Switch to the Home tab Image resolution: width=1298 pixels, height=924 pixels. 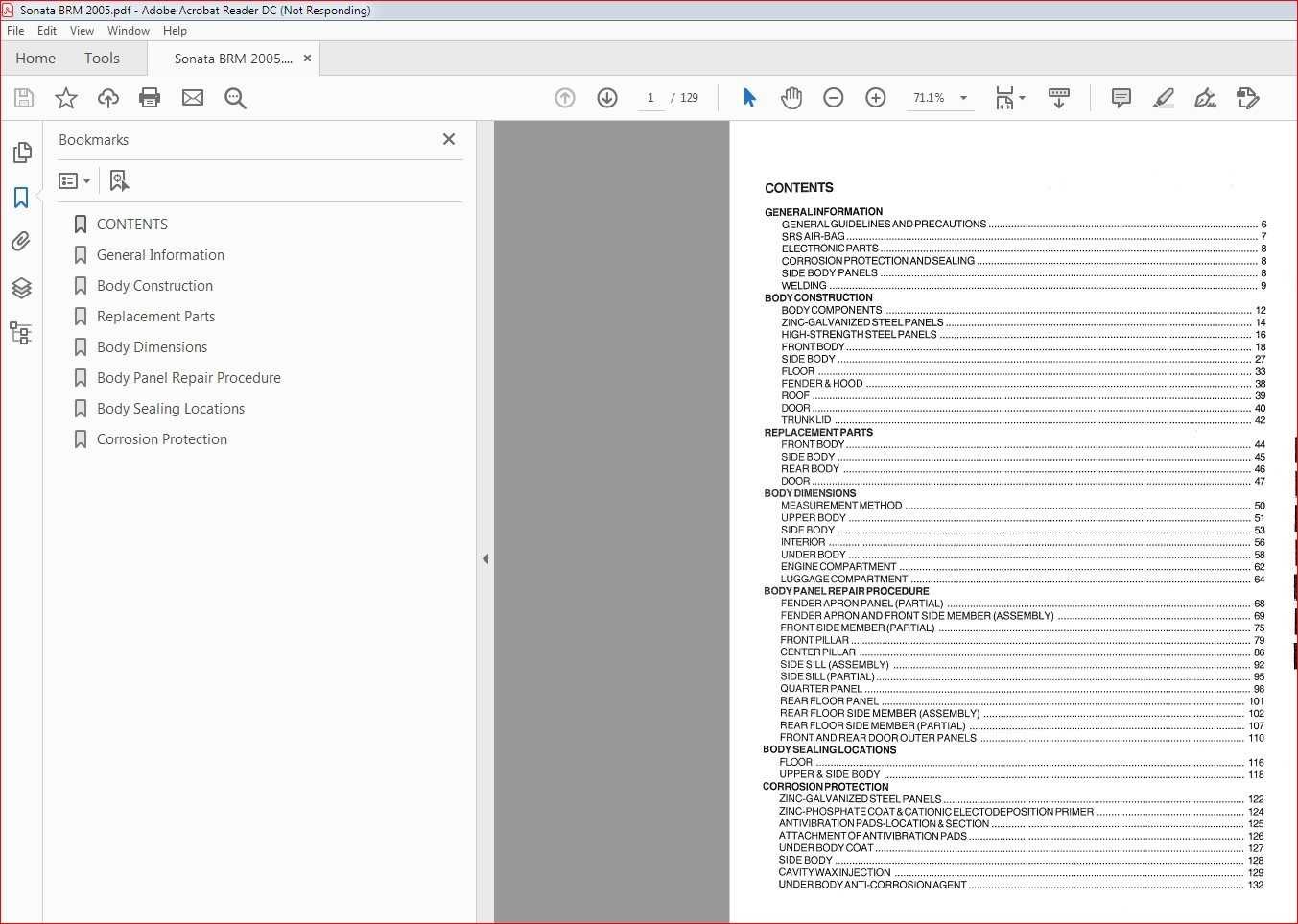click(35, 59)
